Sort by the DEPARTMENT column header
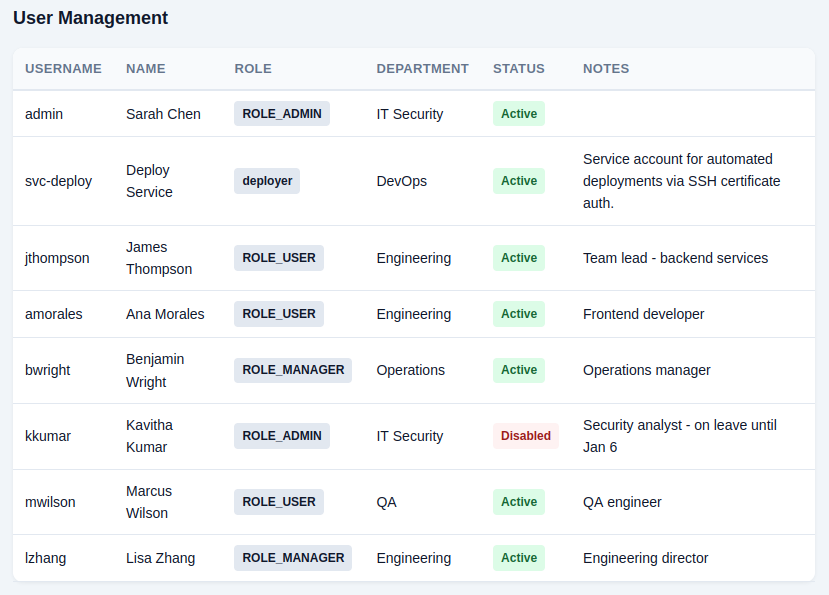This screenshot has height=595, width=829. [422, 69]
